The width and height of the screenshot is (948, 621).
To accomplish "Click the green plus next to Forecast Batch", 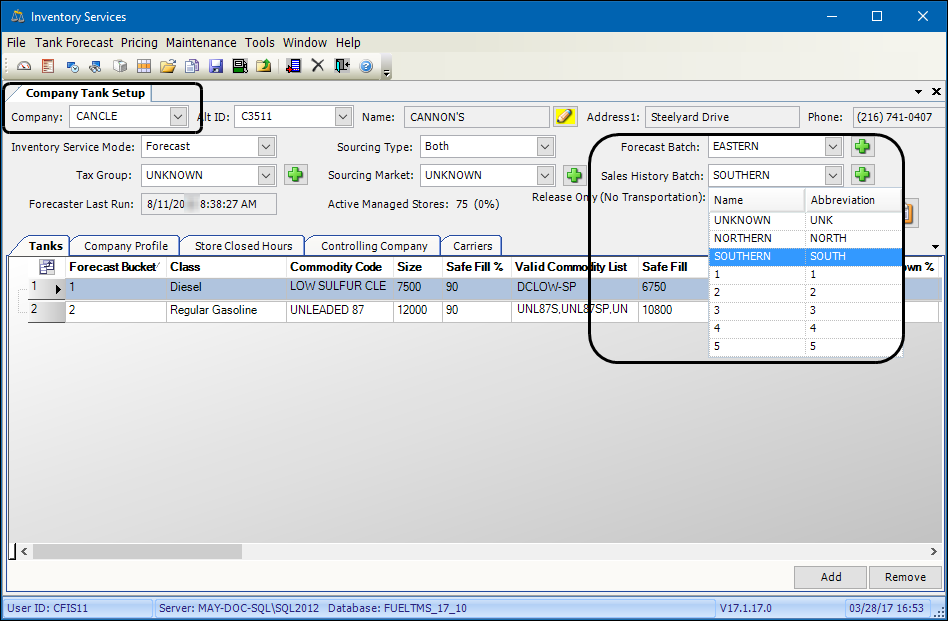I will [x=861, y=147].
